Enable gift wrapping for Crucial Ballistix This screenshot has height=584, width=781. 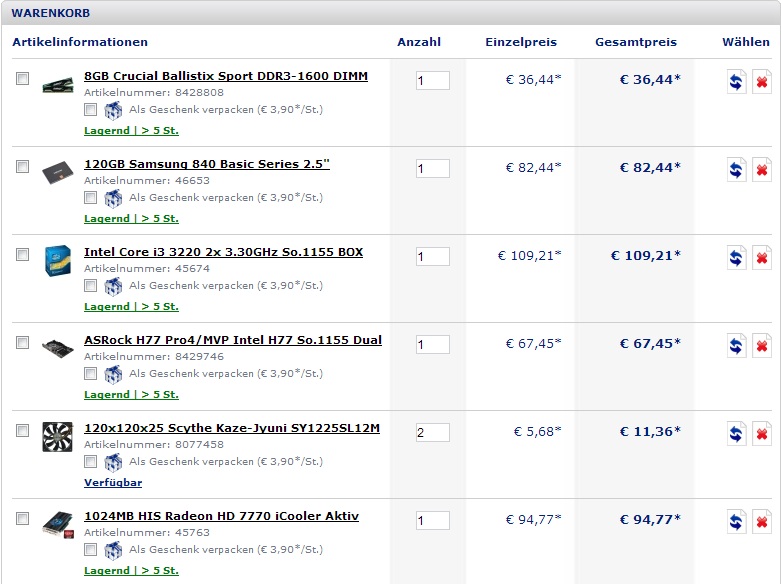tap(90, 110)
